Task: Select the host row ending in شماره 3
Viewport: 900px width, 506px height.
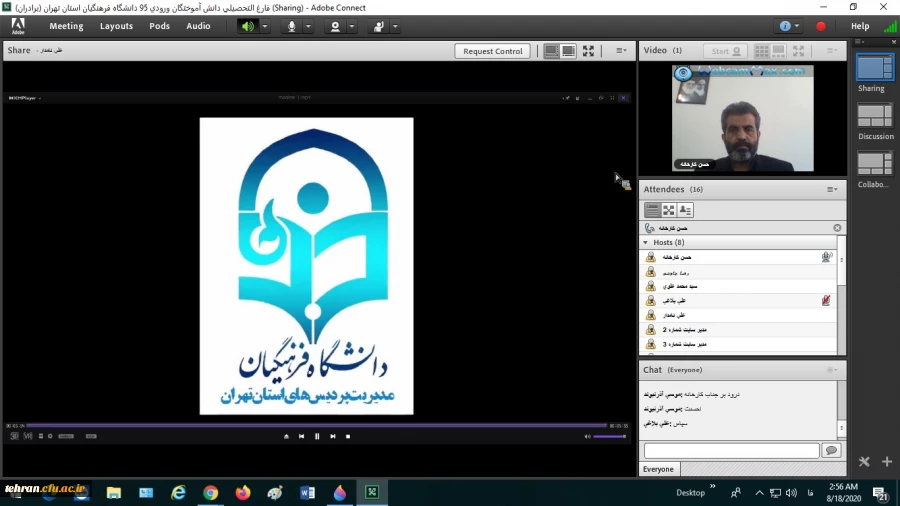Action: click(738, 344)
